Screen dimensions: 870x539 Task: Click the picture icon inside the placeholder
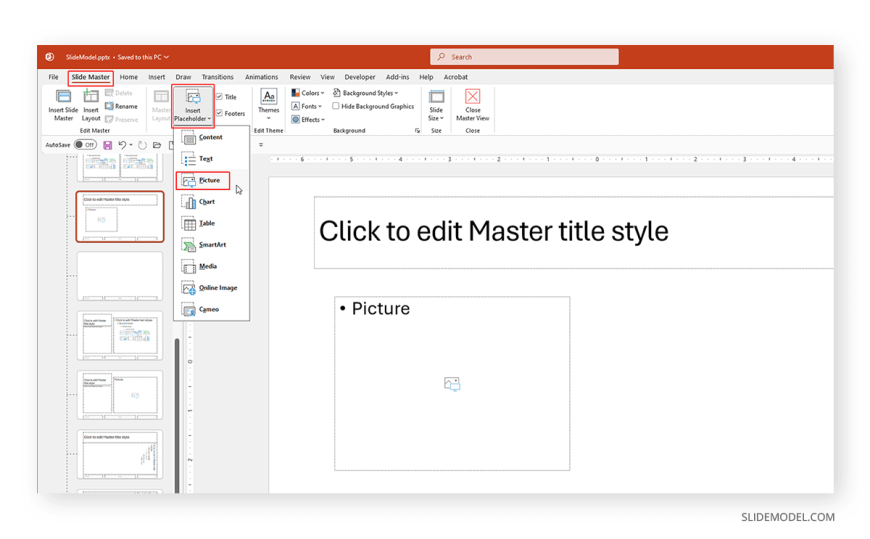click(x=452, y=384)
